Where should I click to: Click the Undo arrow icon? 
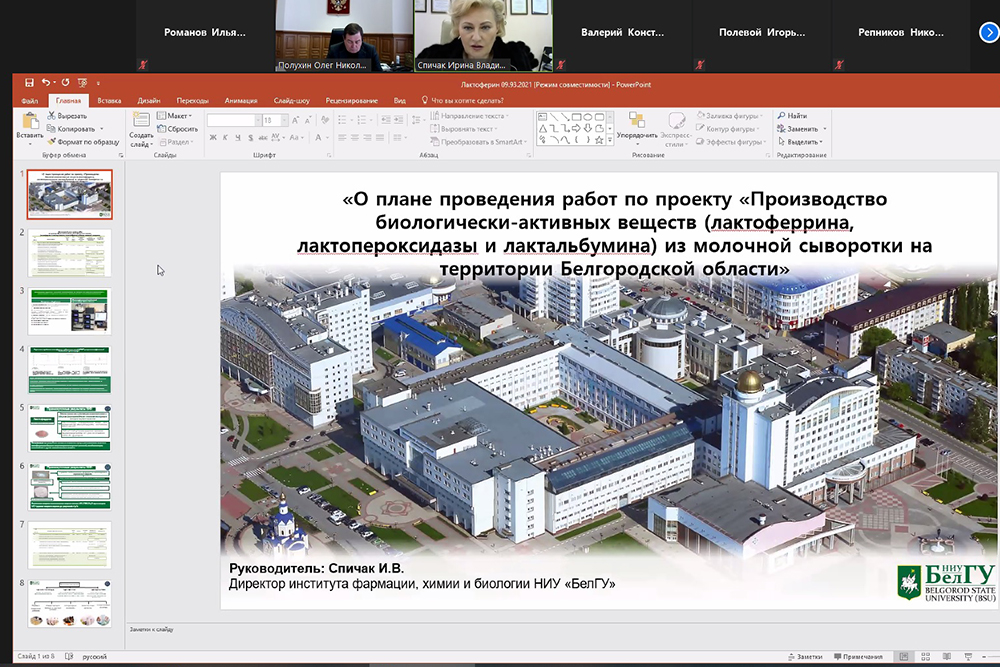point(46,83)
